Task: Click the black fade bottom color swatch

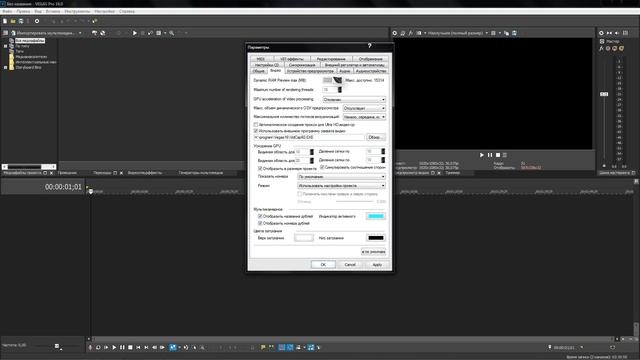Action: coord(376,238)
